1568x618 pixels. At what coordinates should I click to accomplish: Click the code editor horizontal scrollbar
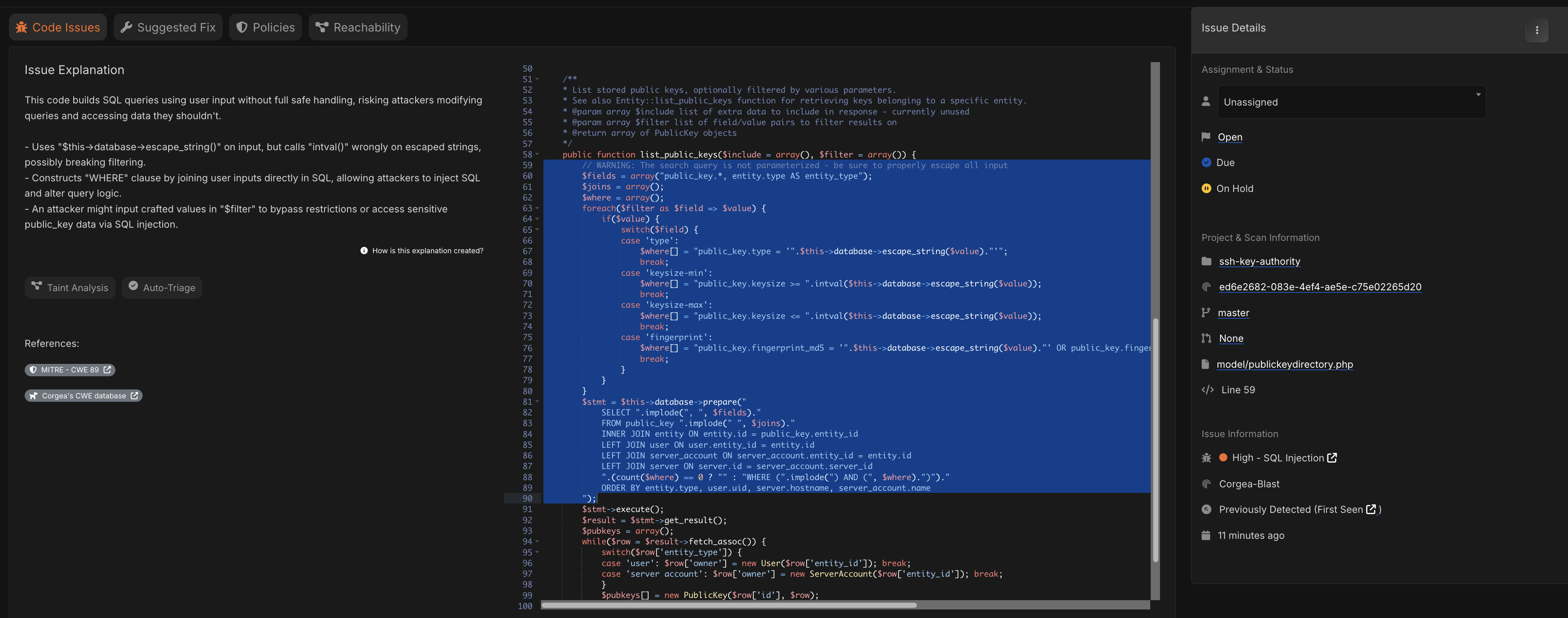pyautogui.click(x=729, y=605)
